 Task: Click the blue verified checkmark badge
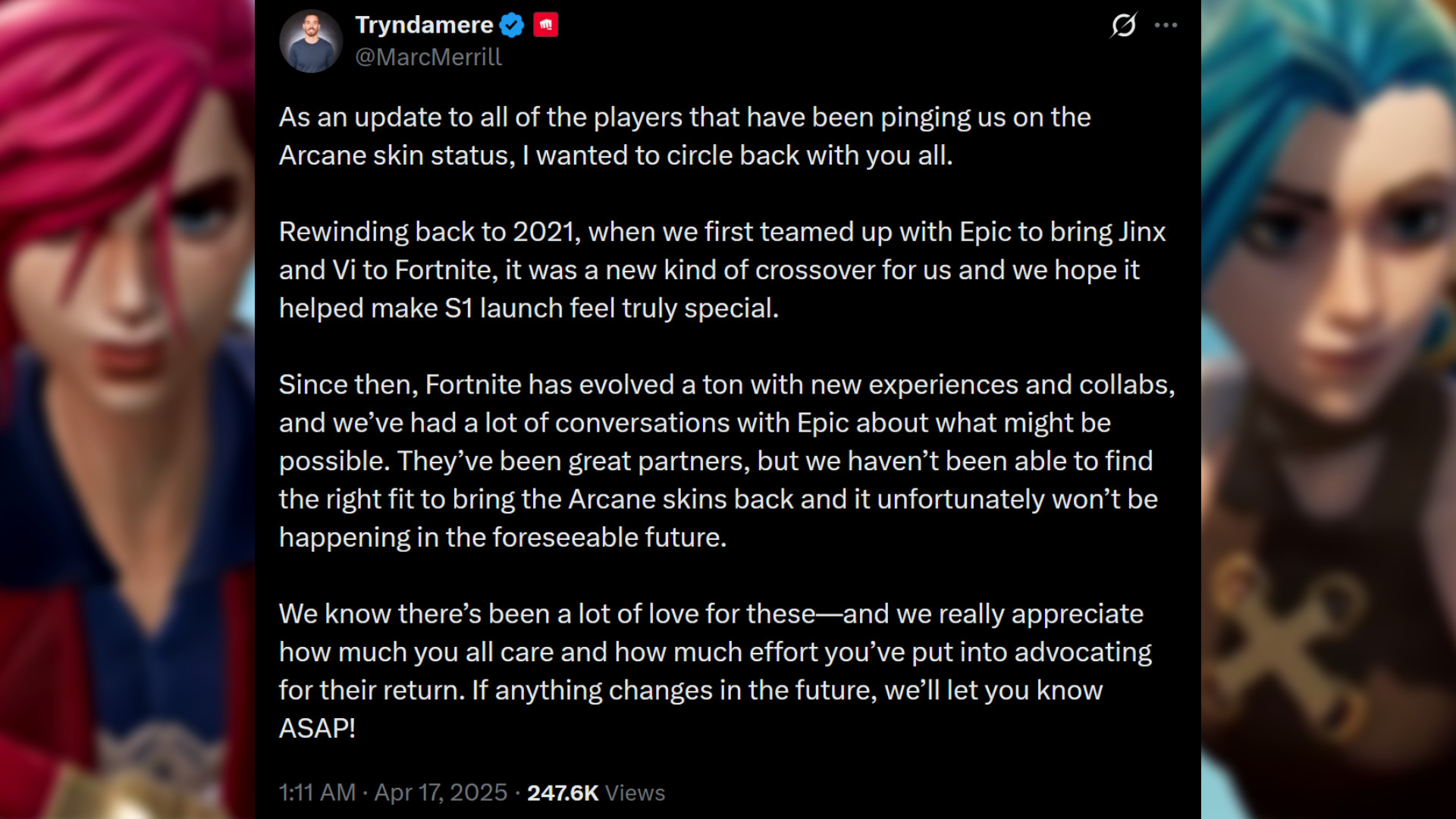512,25
